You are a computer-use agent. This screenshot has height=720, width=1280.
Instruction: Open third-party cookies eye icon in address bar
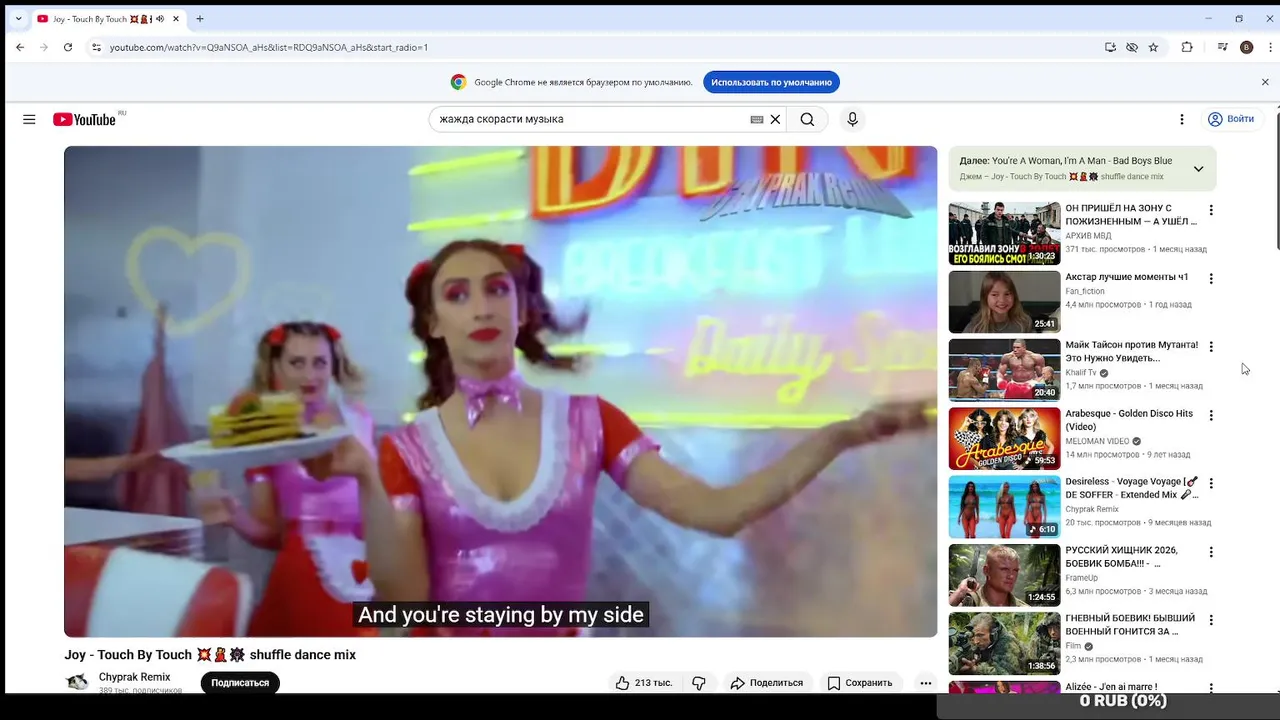tap(1132, 47)
